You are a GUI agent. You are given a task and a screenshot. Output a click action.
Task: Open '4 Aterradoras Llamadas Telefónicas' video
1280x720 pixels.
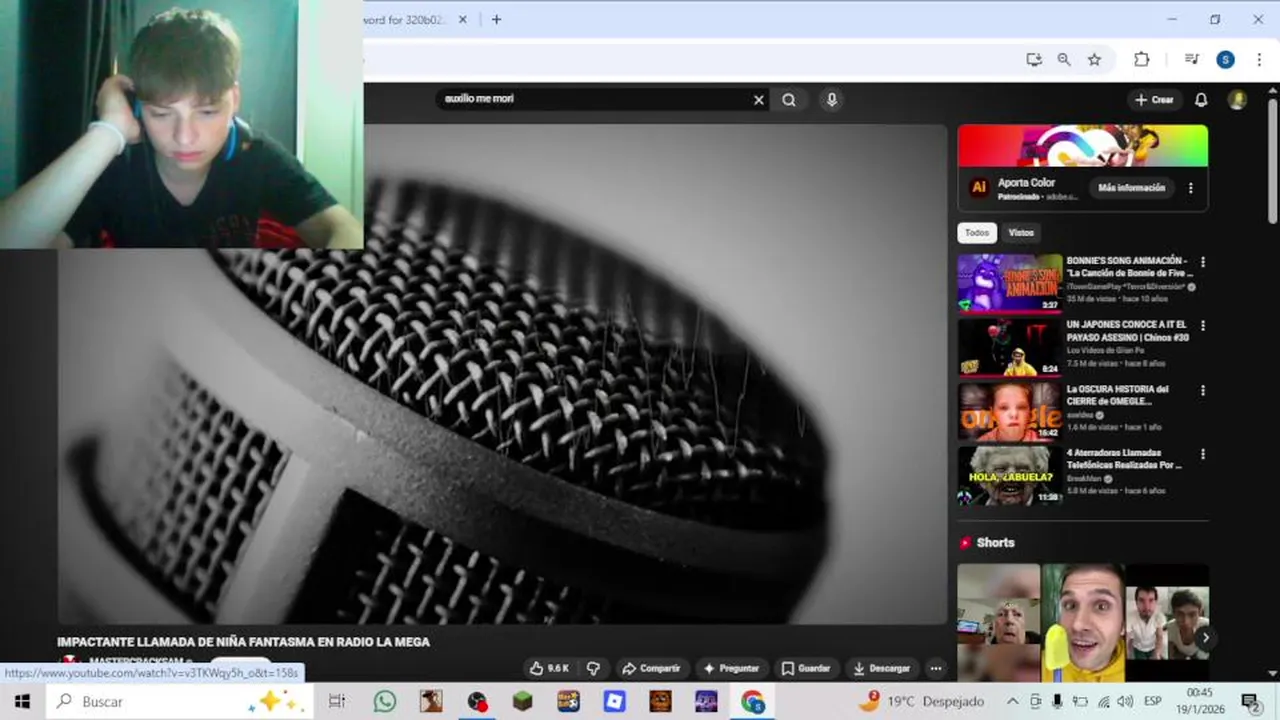pos(1124,459)
